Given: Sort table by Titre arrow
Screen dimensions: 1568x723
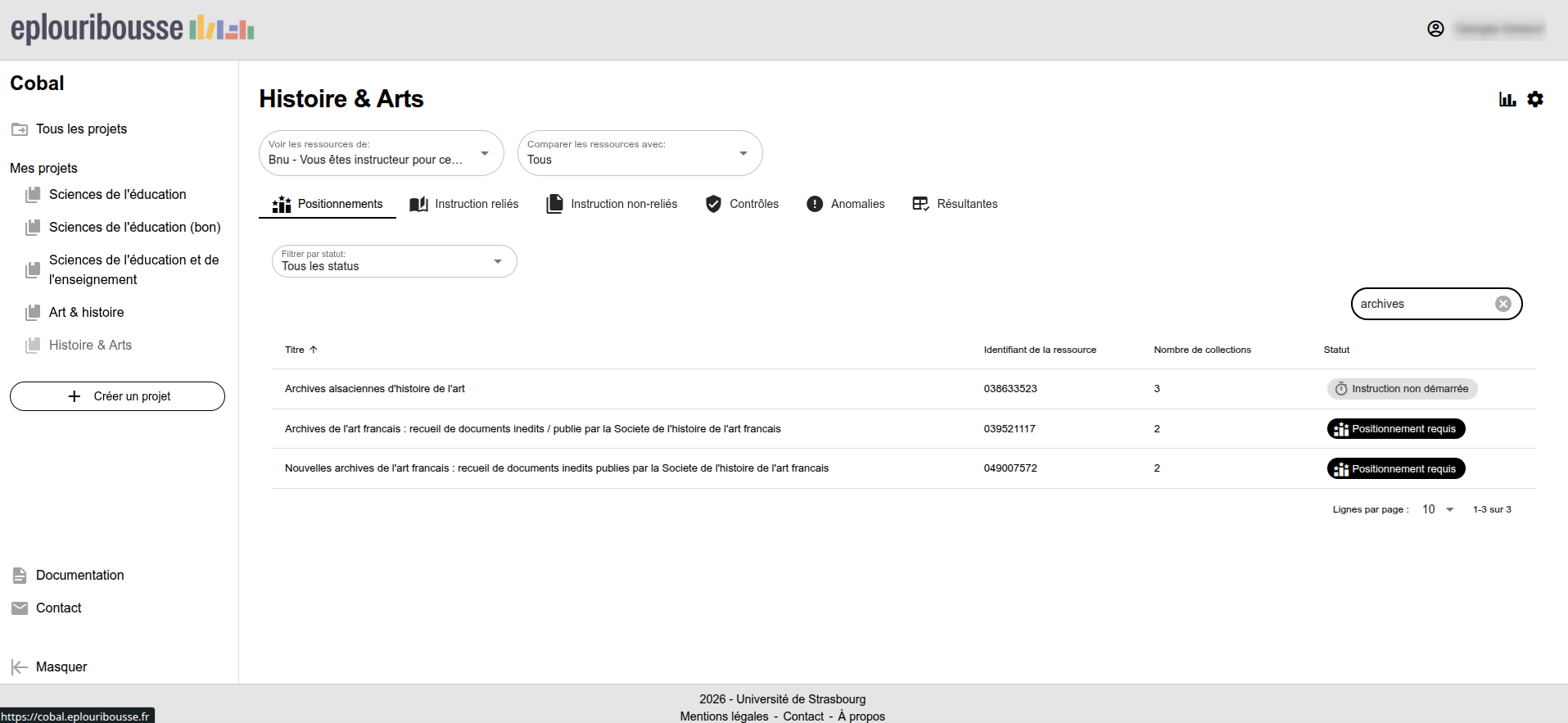Looking at the screenshot, I should click(314, 350).
